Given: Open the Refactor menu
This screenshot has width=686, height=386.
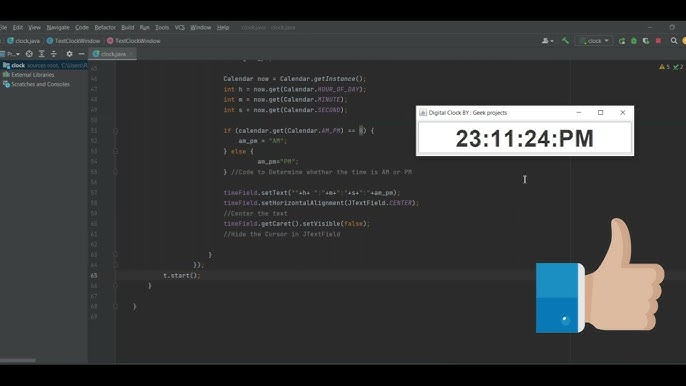Looking at the screenshot, I should click(105, 27).
